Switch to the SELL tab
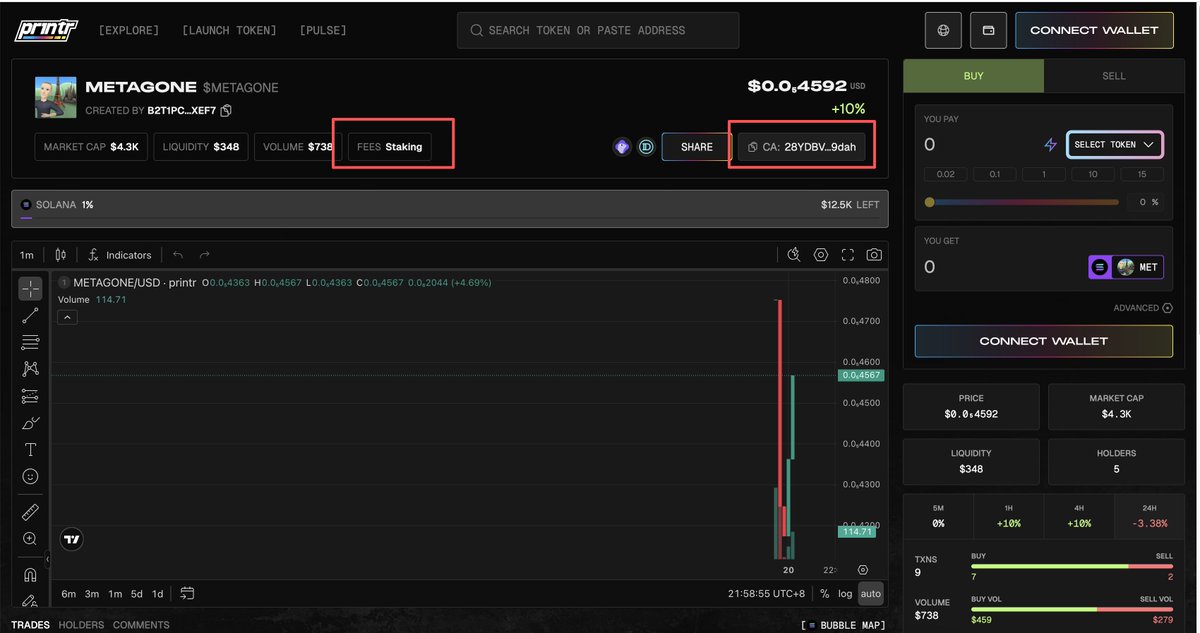 point(1114,76)
